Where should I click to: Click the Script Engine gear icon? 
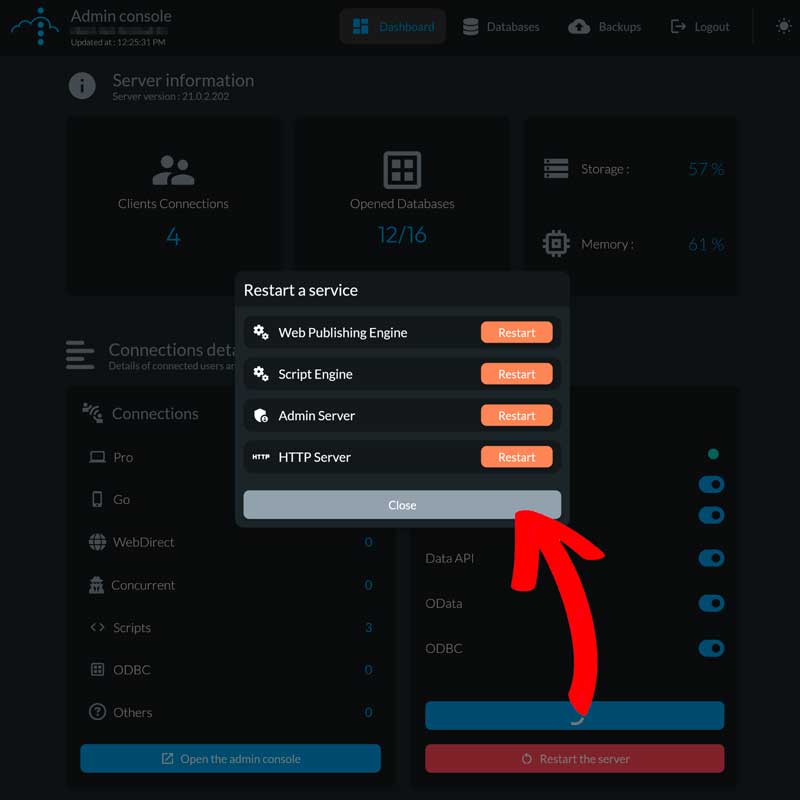[x=261, y=373]
